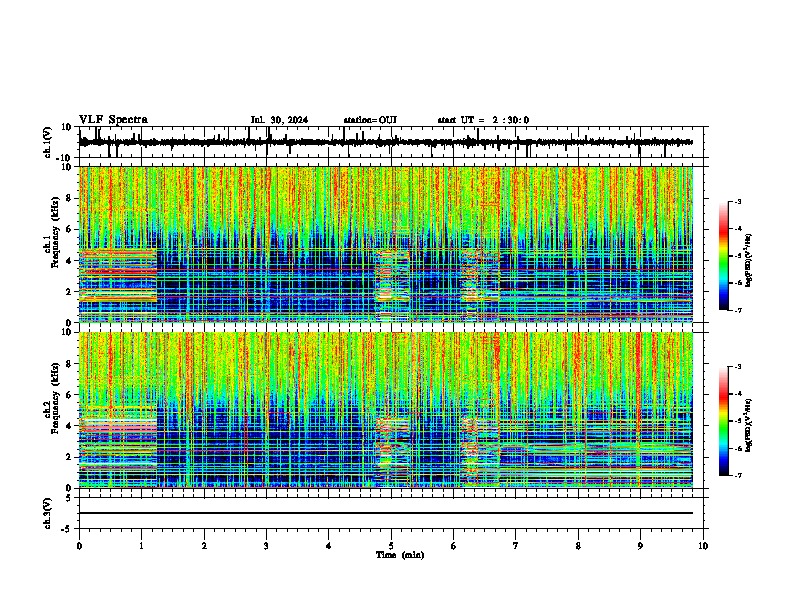This screenshot has height=612, width=792.
Task: Click the flat ch.3 voltage trace line
Action: click(x=386, y=513)
